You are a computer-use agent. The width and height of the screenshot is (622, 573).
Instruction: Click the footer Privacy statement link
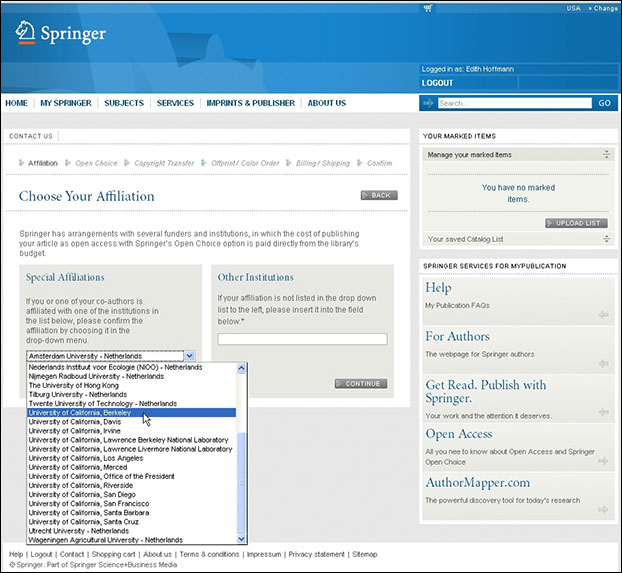(317, 554)
